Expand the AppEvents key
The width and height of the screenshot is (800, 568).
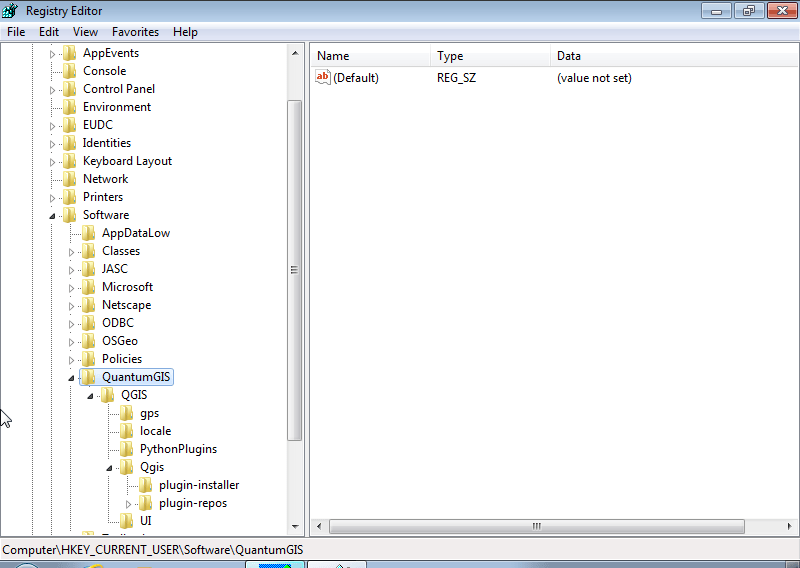[x=52, y=54]
